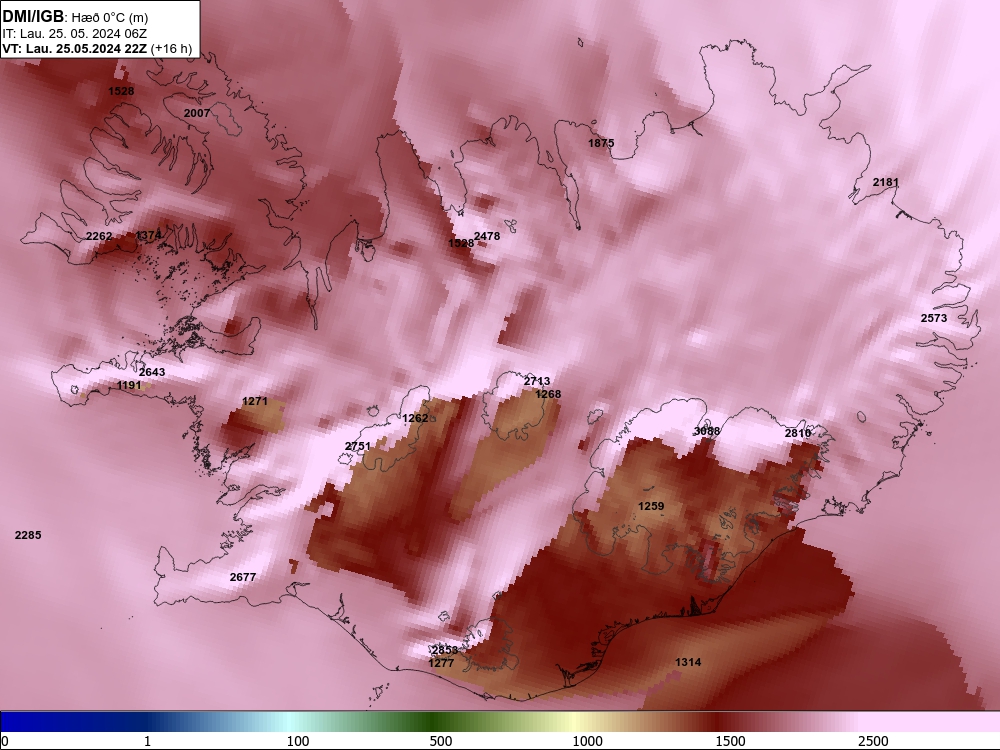Click the DMI/IGB title label
The image size is (1000, 750).
pyautogui.click(x=33, y=17)
